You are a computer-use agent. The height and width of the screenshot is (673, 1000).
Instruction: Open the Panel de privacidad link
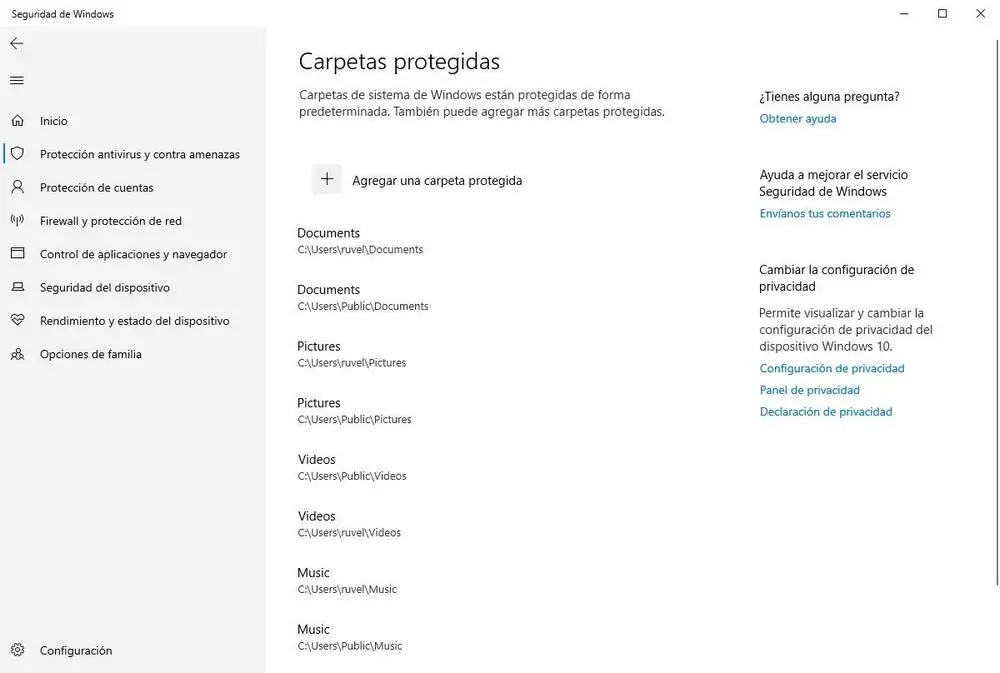[809, 390]
